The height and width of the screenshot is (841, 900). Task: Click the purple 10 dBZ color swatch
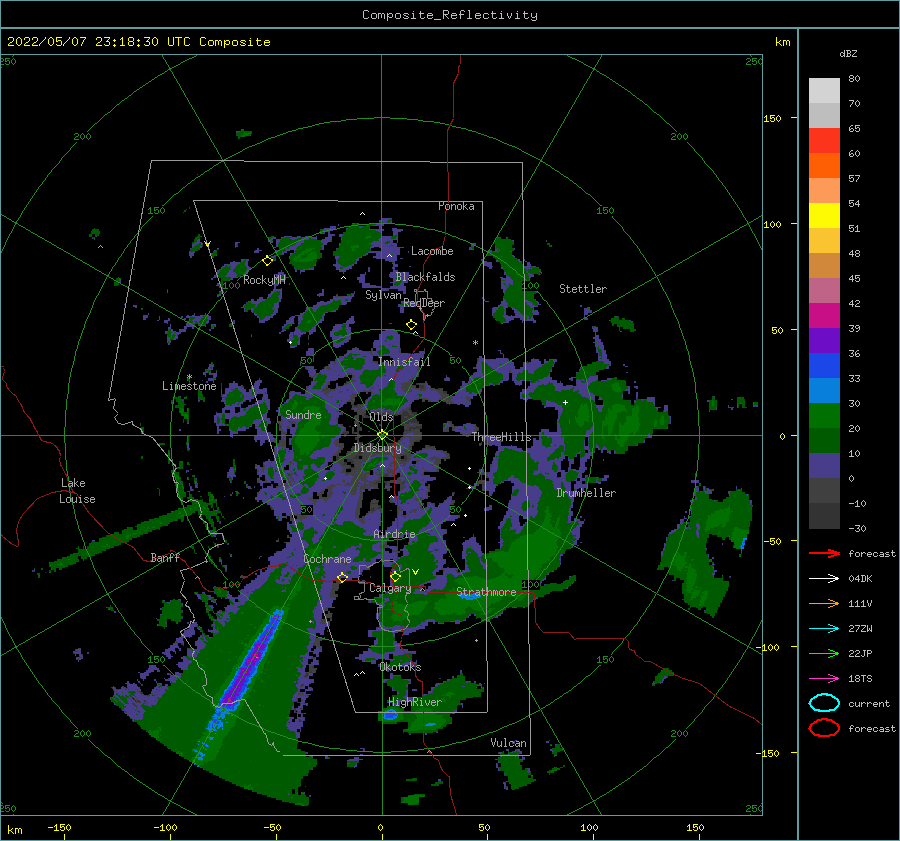coord(824,466)
